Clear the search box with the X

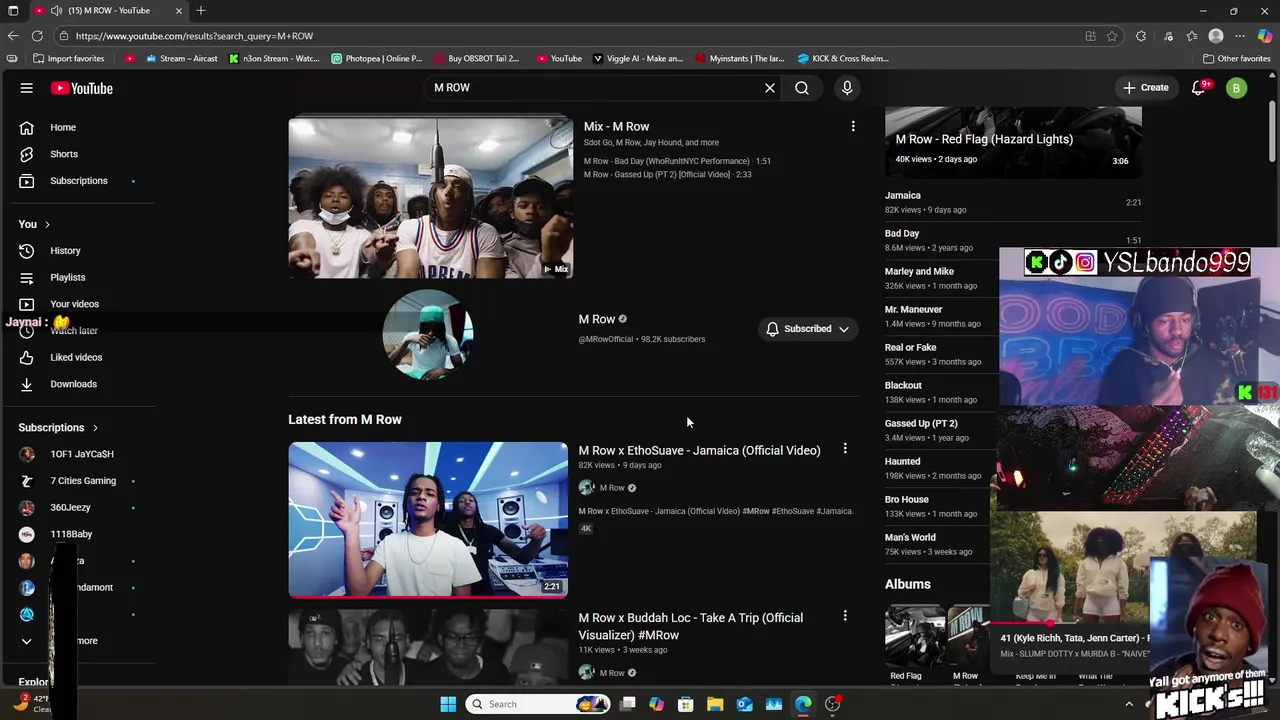tap(770, 88)
